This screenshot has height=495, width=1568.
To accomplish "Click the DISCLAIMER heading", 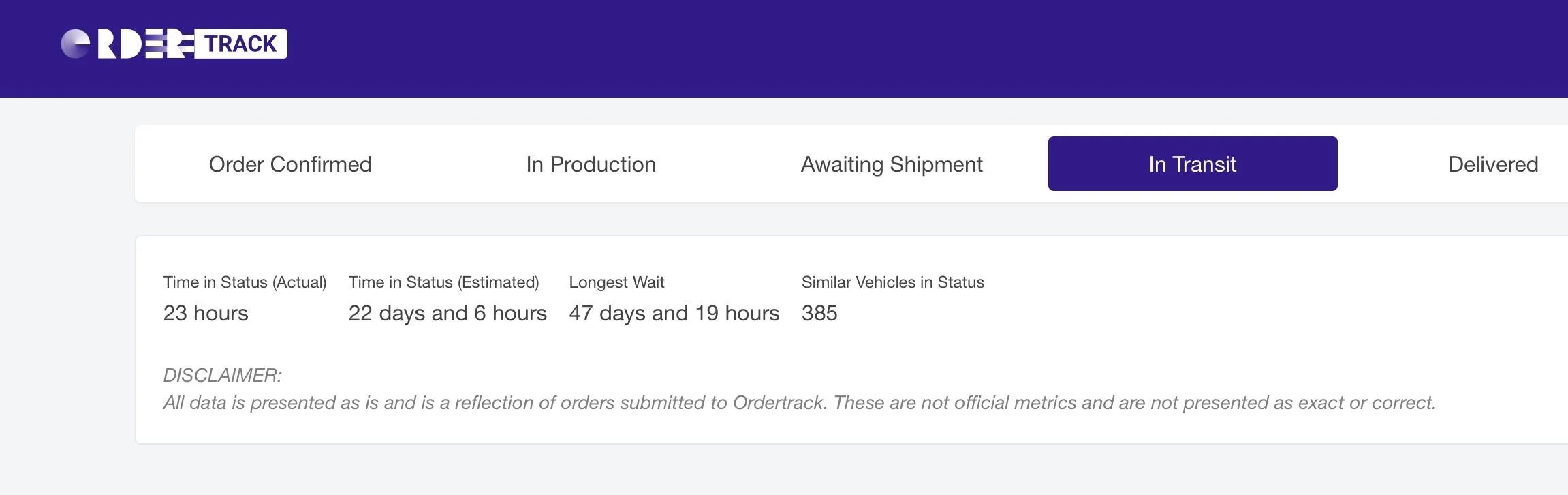I will [x=222, y=375].
